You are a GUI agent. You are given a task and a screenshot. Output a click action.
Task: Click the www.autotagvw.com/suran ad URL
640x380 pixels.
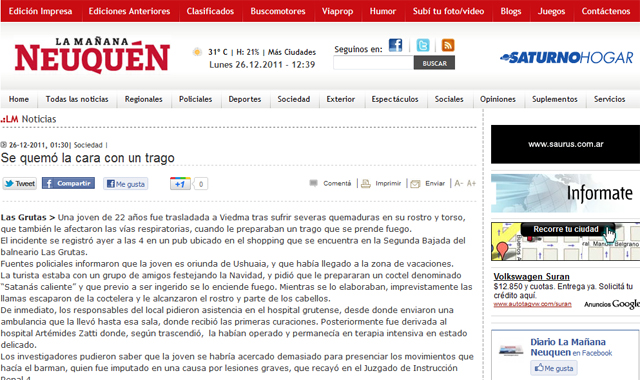[532, 304]
